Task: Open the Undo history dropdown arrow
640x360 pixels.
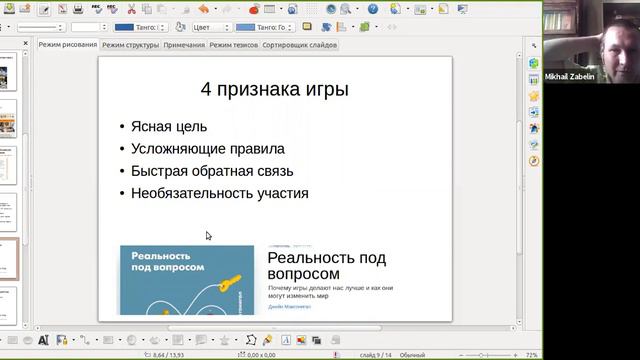Action: coord(215,9)
